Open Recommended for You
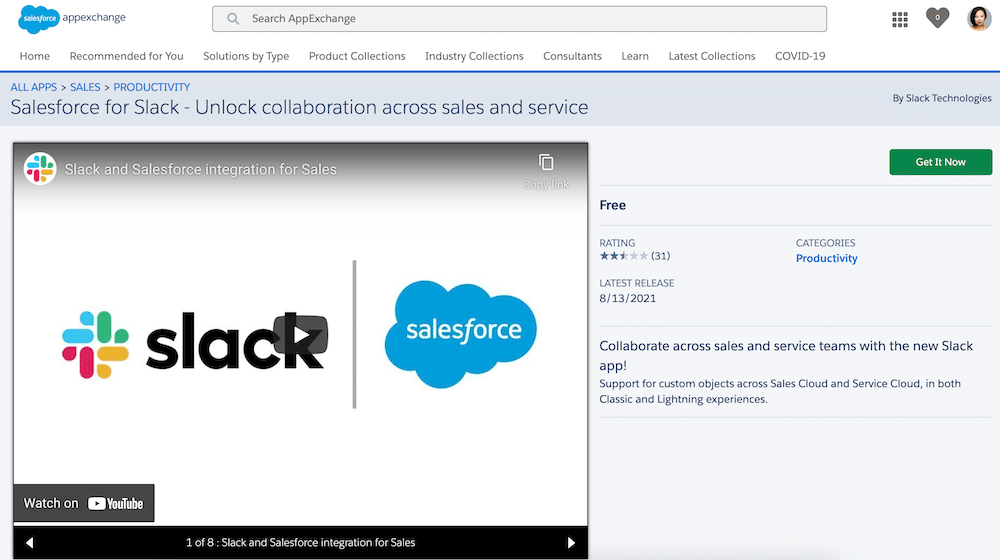The image size is (1000, 560). point(126,56)
